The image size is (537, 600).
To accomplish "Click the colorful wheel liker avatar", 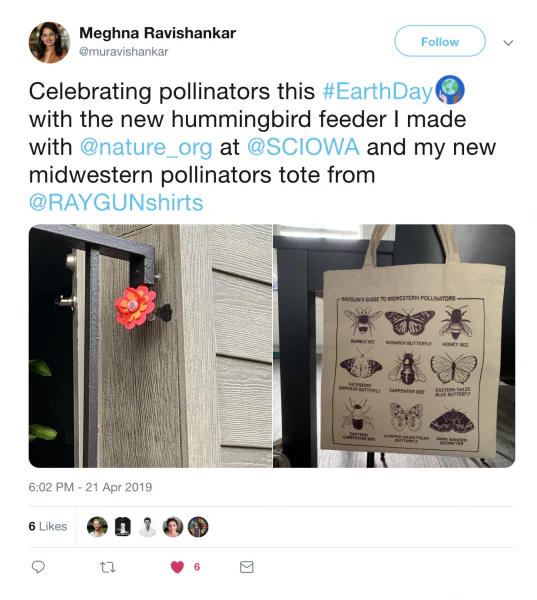I will pos(198,527).
